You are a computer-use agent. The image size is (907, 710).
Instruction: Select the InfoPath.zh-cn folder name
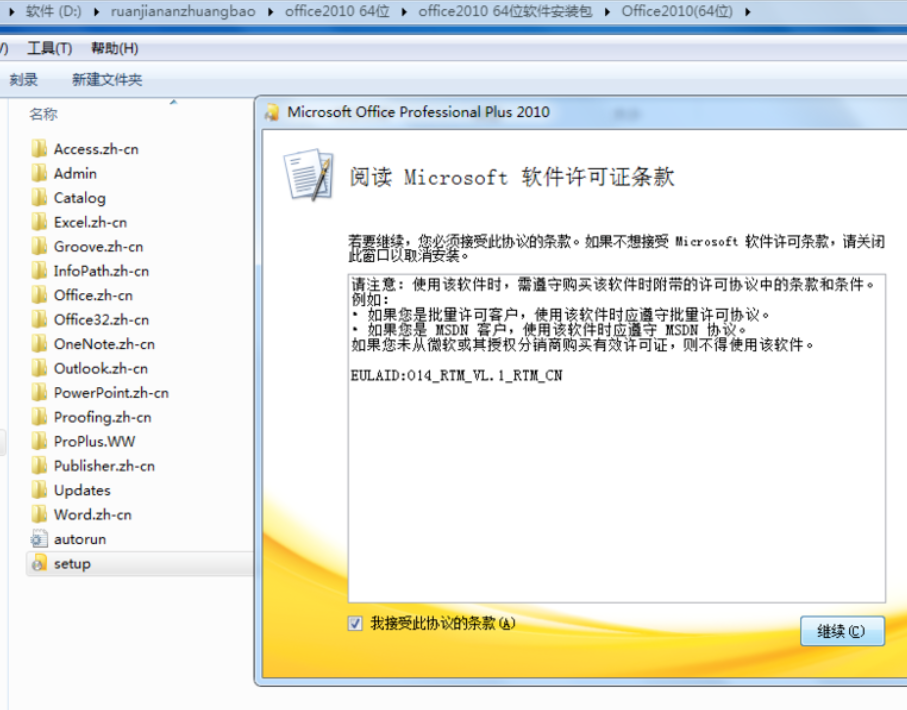coord(101,271)
